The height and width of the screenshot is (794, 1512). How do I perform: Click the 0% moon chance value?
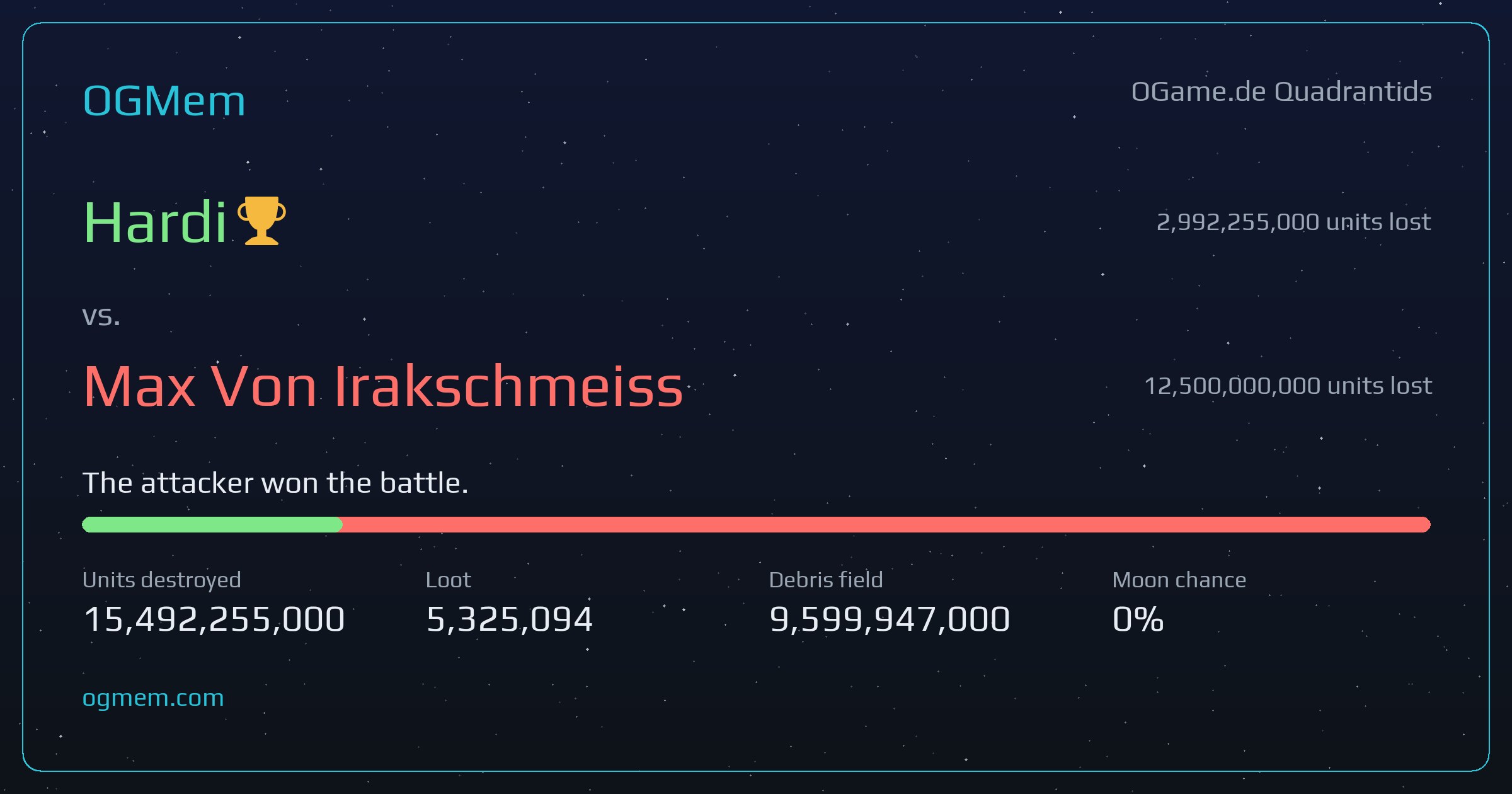click(1138, 619)
